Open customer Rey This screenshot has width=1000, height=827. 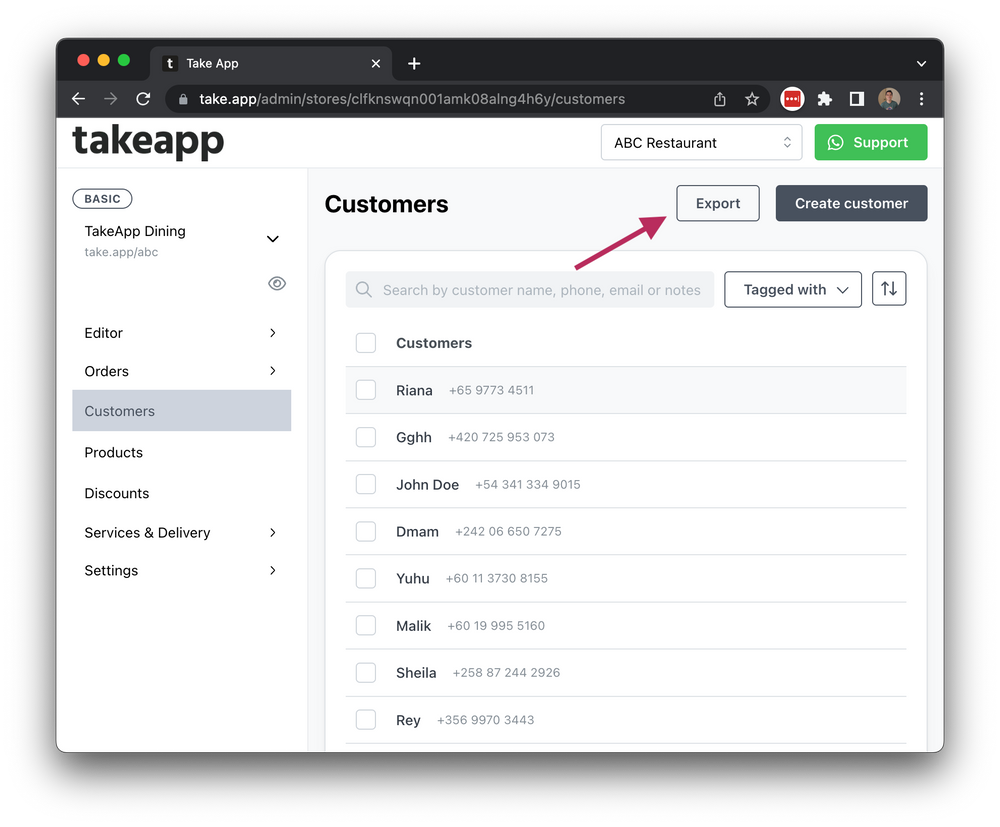coord(408,720)
